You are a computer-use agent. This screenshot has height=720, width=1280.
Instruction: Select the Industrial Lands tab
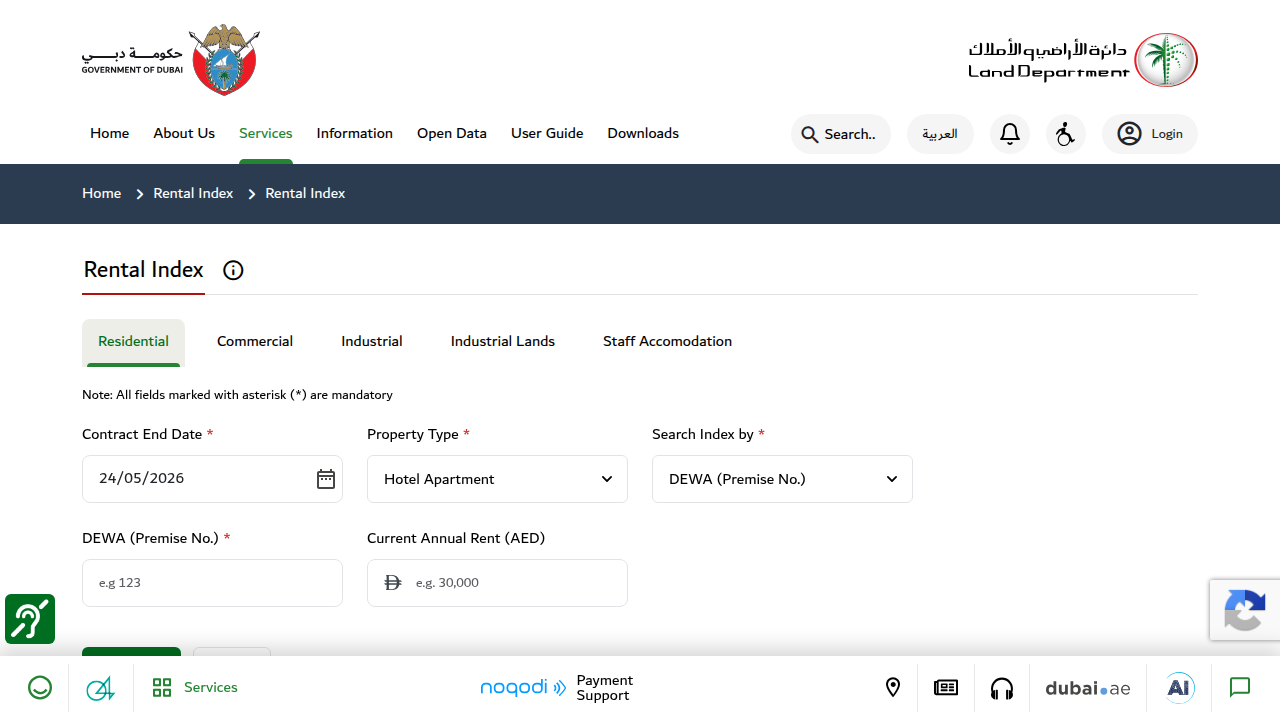coord(503,342)
